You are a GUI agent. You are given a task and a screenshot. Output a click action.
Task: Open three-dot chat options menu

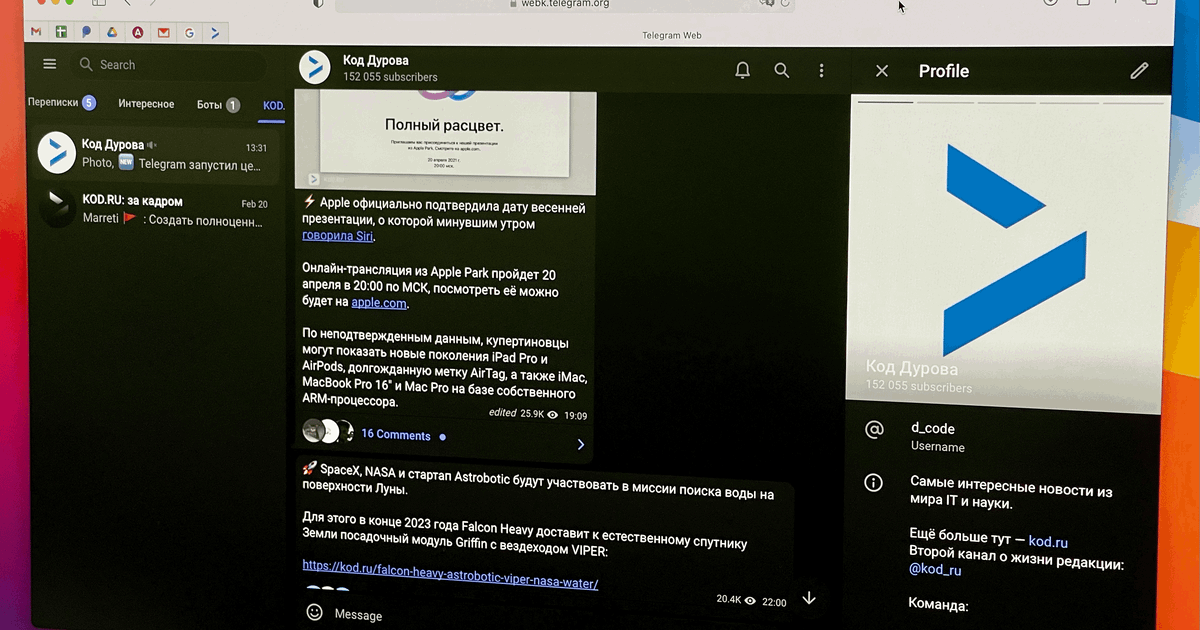pyautogui.click(x=821, y=71)
